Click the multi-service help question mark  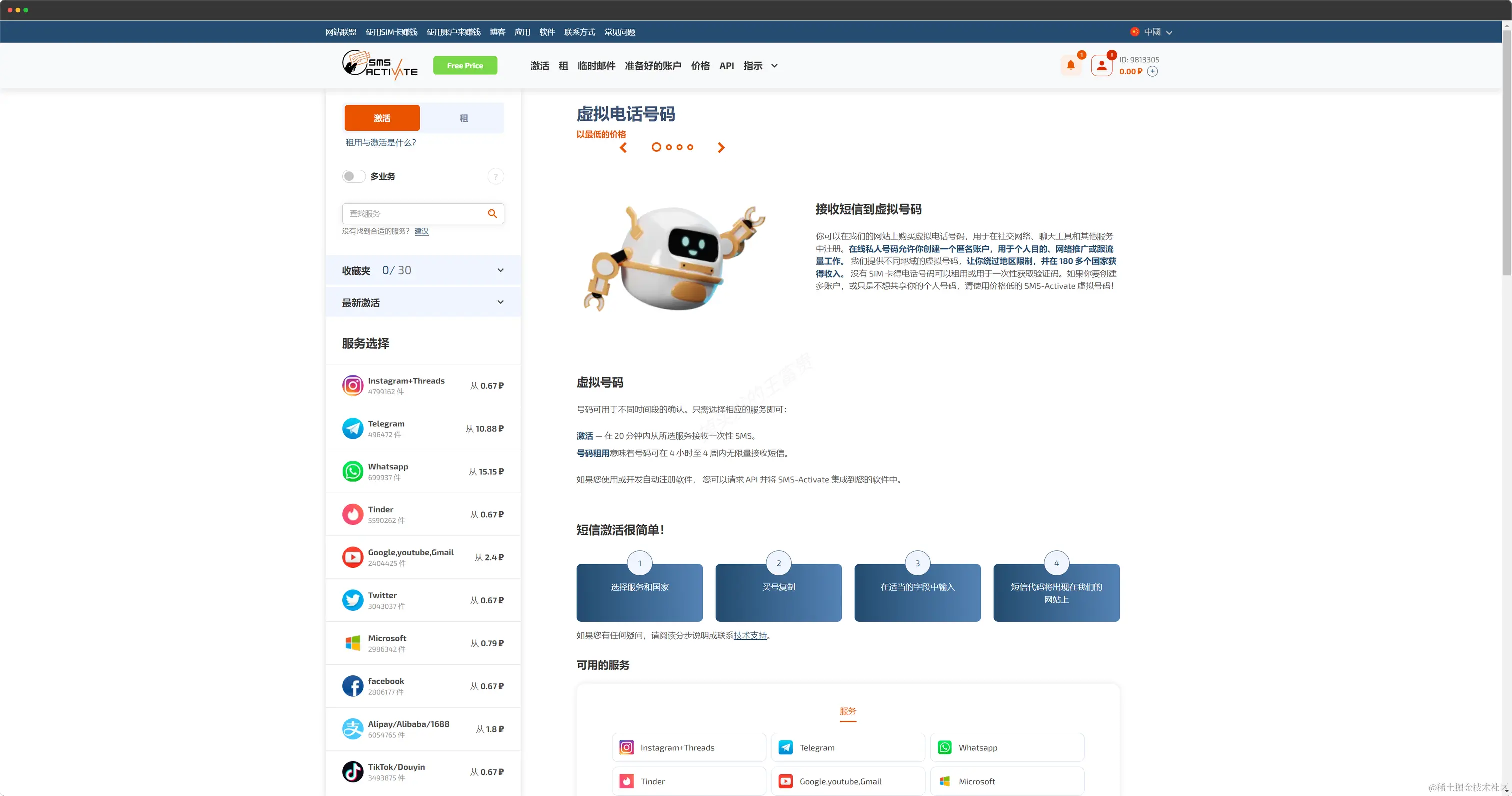tap(495, 176)
